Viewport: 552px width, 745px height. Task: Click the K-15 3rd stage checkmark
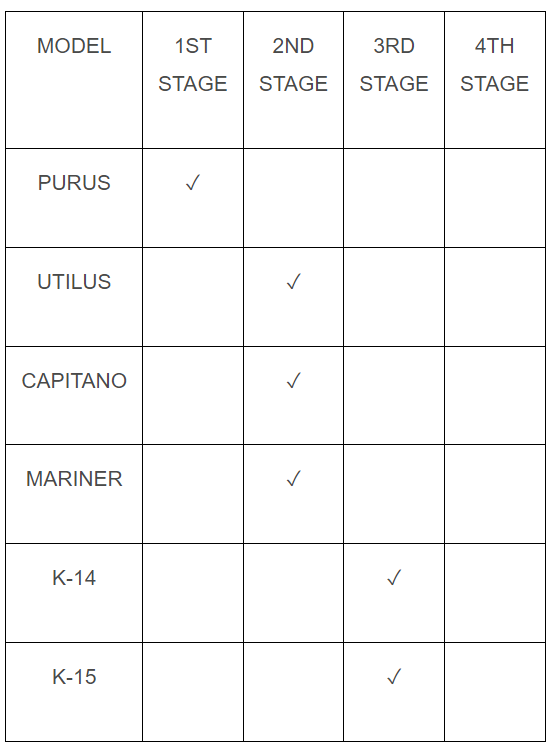394,676
